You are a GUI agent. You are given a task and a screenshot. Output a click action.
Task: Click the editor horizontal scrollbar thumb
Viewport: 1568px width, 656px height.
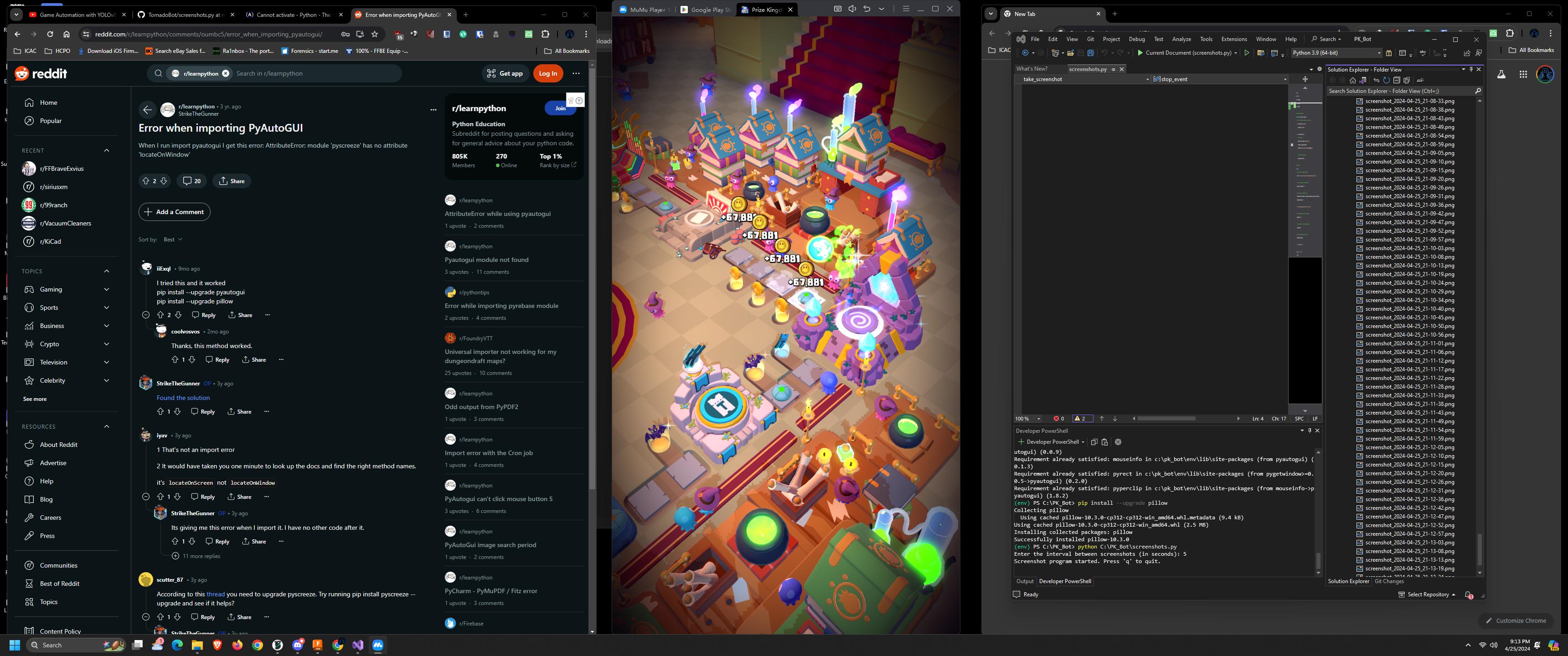coord(1167,419)
